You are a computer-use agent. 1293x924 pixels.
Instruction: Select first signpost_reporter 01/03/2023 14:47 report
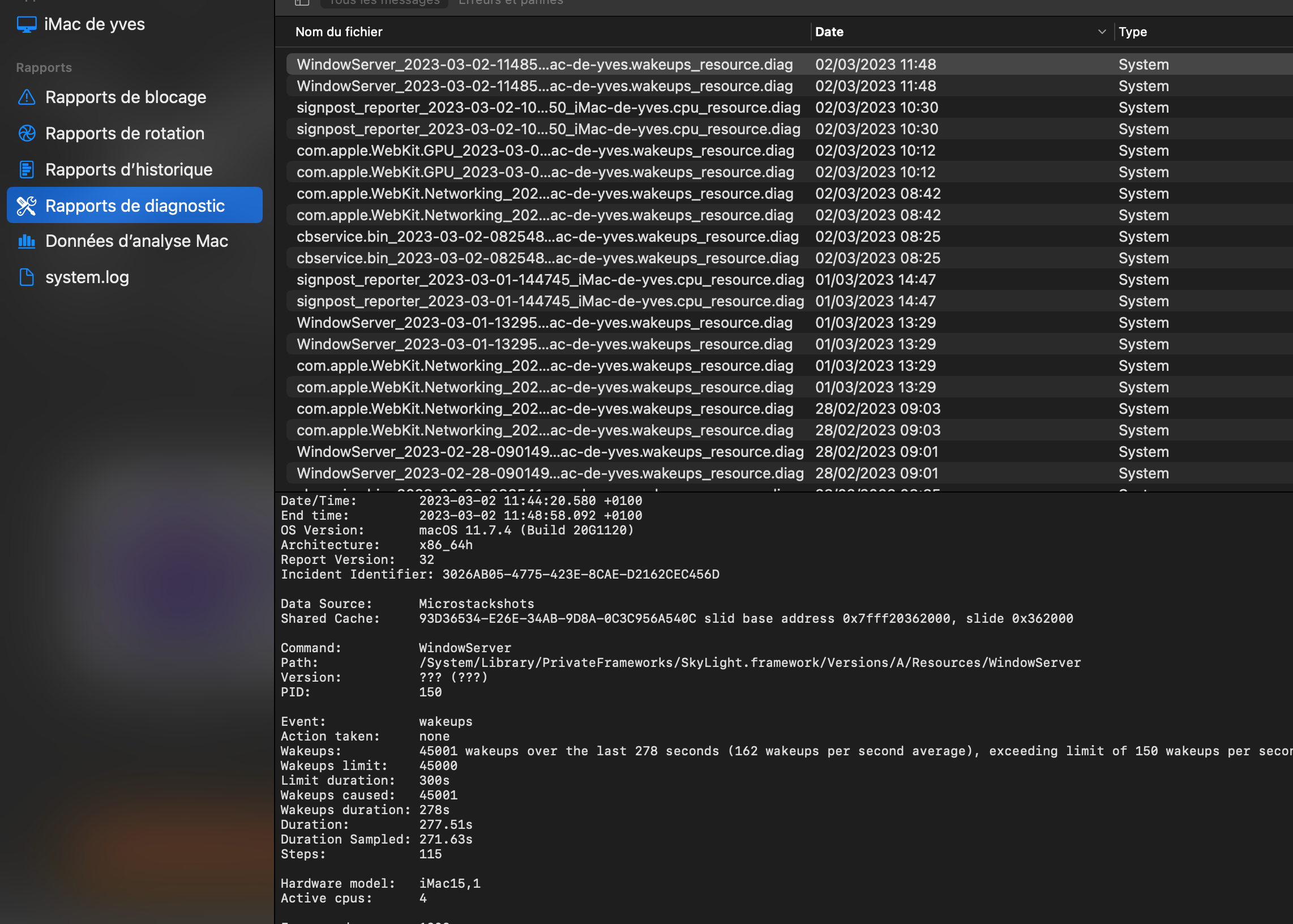(550, 280)
